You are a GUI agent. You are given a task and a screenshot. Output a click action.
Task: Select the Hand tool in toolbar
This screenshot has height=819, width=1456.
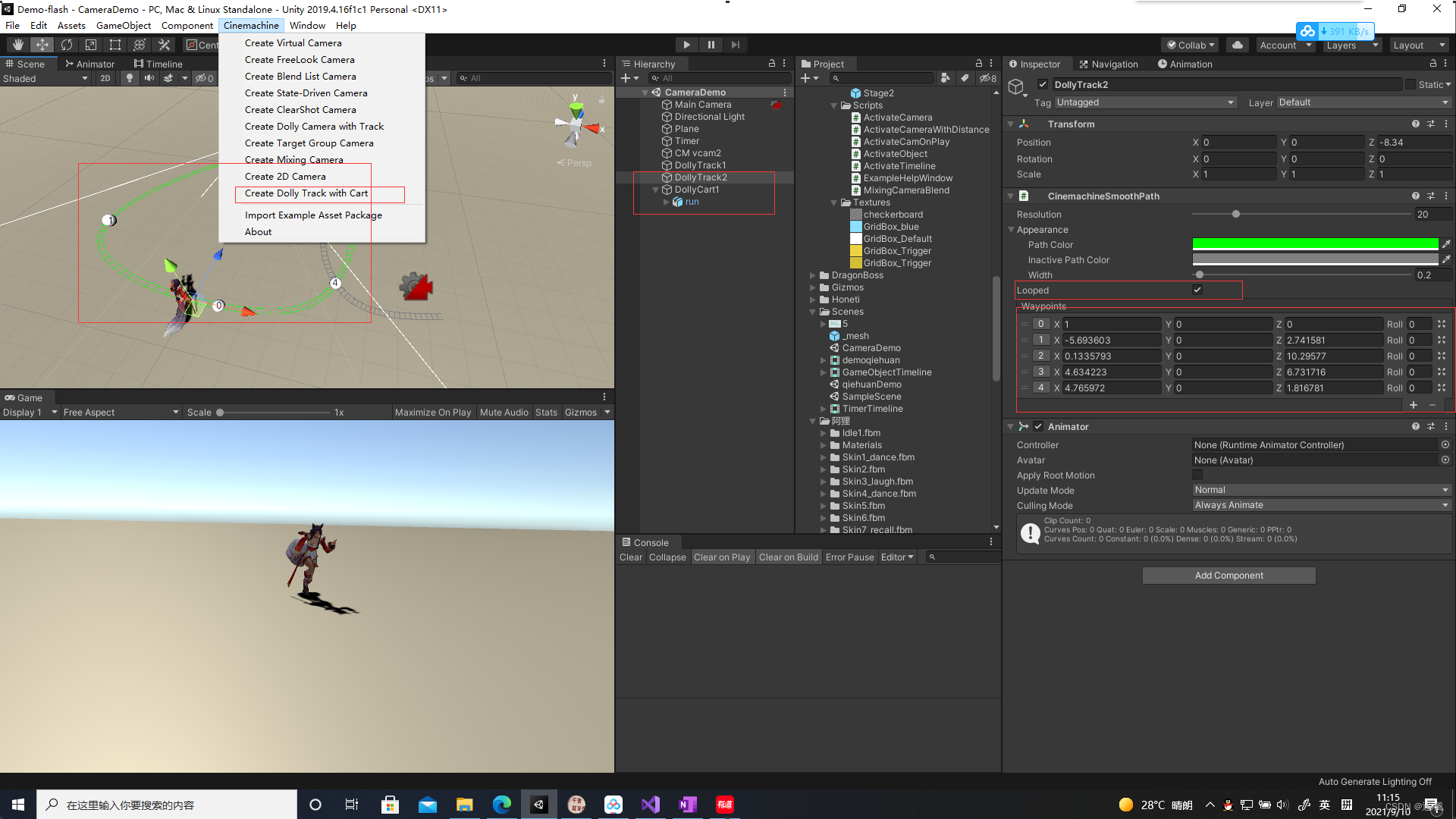click(18, 45)
